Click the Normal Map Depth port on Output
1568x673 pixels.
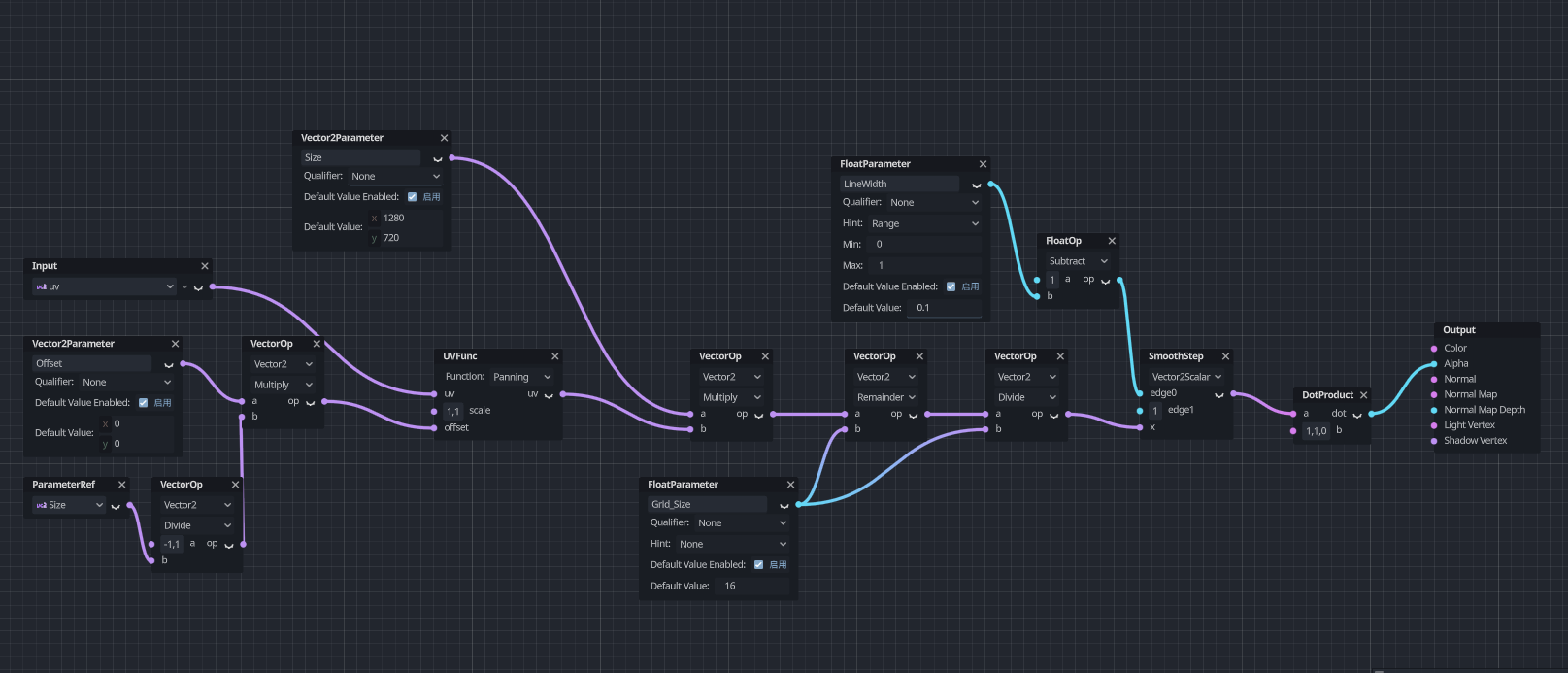pos(1434,410)
